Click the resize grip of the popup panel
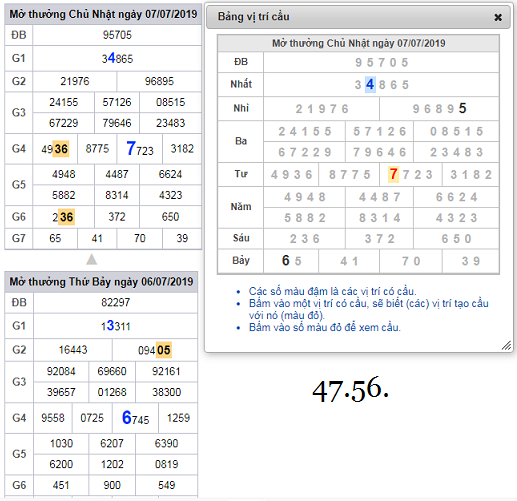 point(506,345)
